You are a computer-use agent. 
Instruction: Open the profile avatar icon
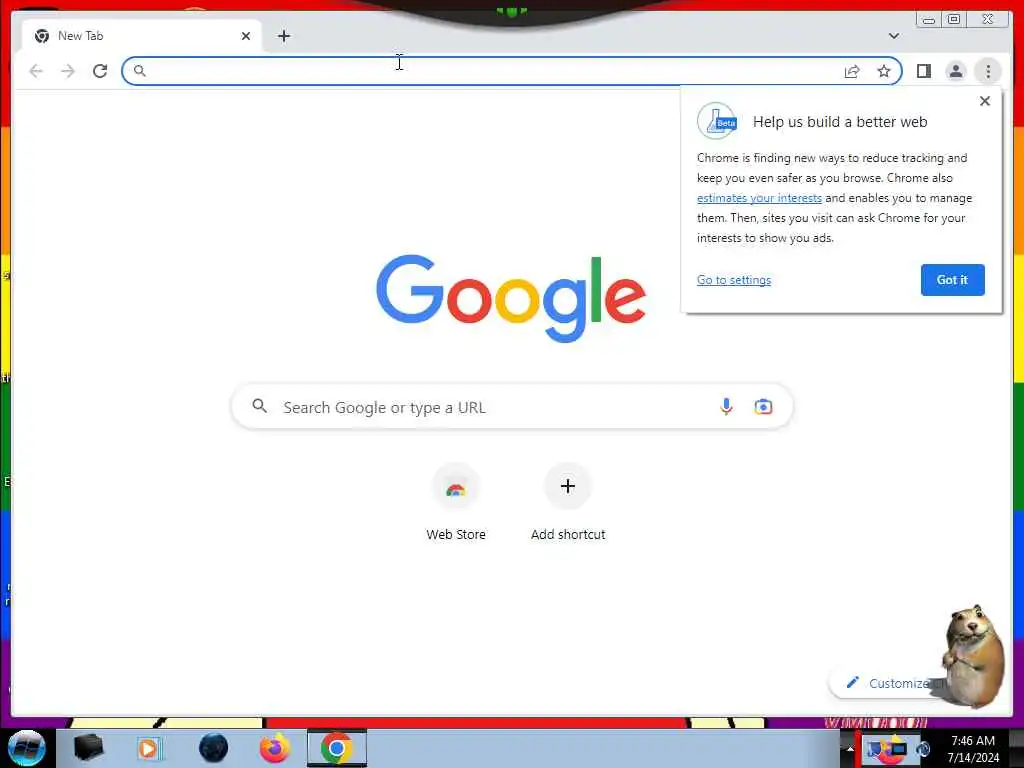(x=955, y=71)
